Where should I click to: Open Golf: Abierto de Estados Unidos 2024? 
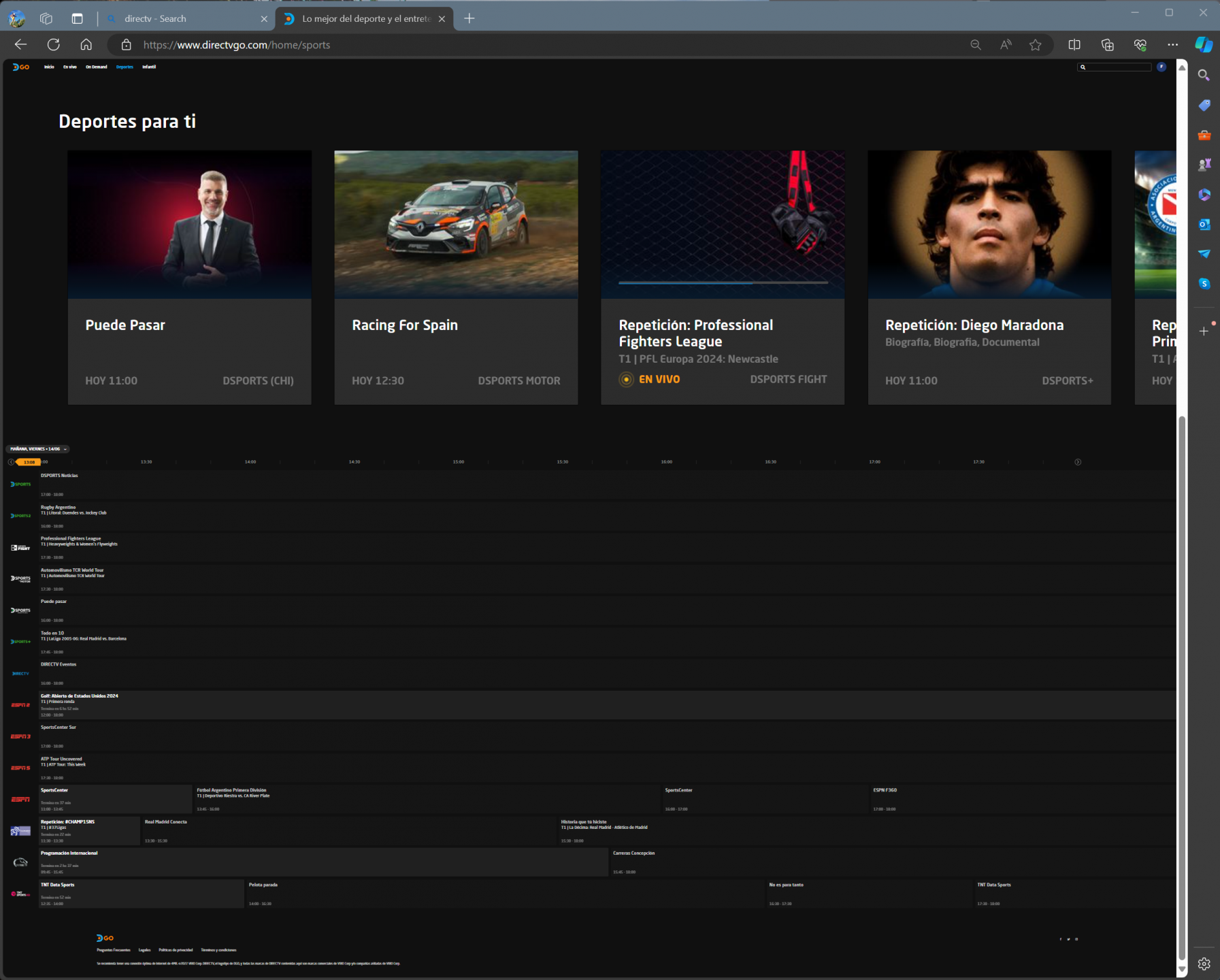click(x=607, y=705)
